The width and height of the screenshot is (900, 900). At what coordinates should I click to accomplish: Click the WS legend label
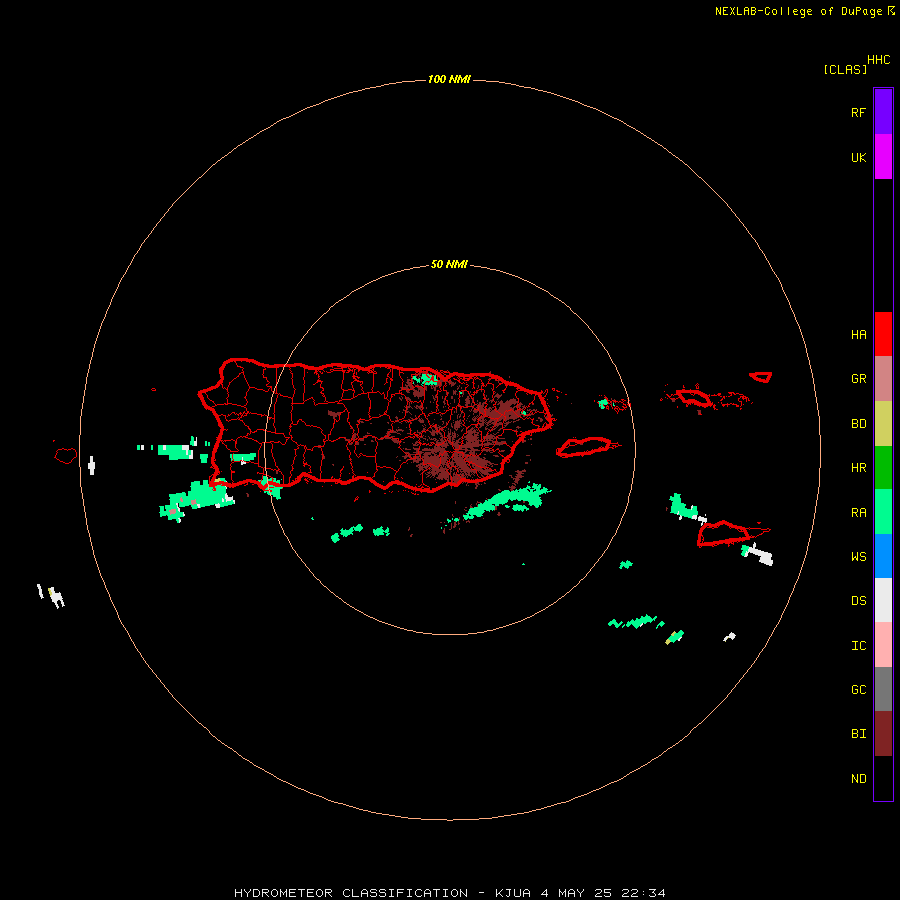pos(858,556)
